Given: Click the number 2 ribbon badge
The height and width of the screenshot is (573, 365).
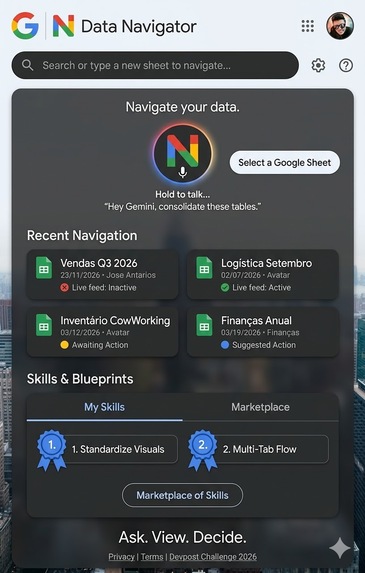Looking at the screenshot, I should click(x=203, y=450).
